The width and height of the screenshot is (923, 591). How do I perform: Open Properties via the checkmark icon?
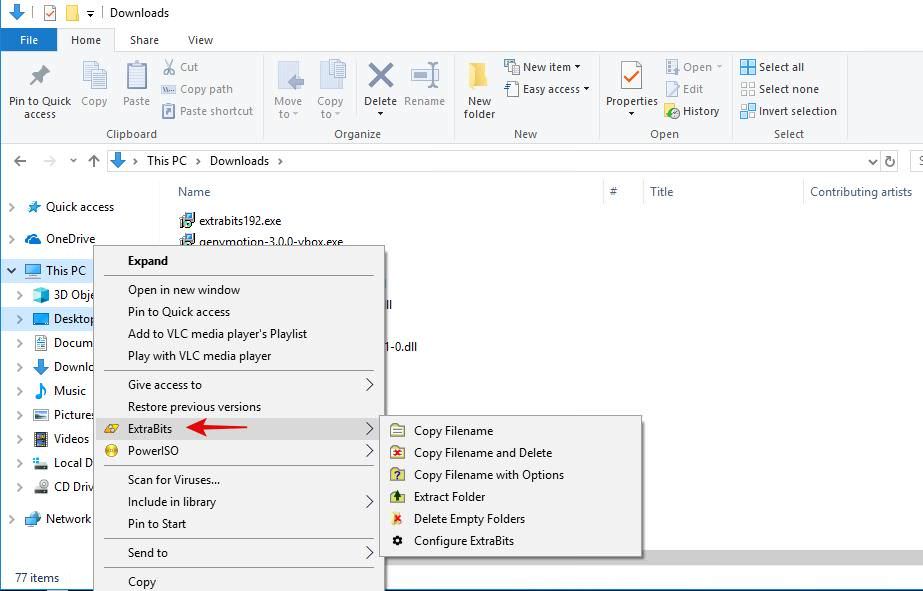pos(631,76)
